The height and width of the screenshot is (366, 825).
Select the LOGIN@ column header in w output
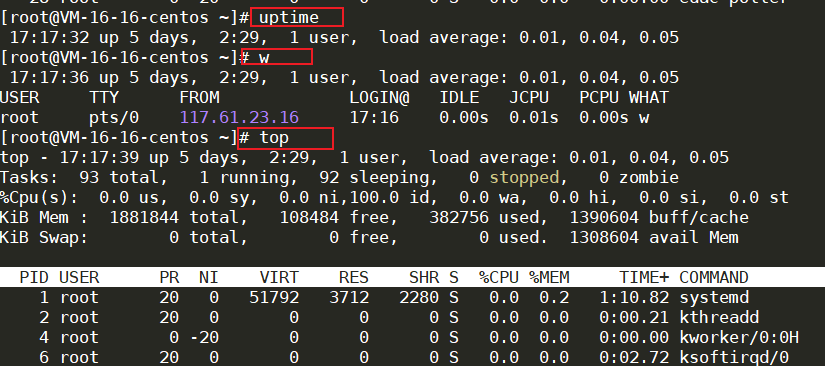click(x=379, y=98)
